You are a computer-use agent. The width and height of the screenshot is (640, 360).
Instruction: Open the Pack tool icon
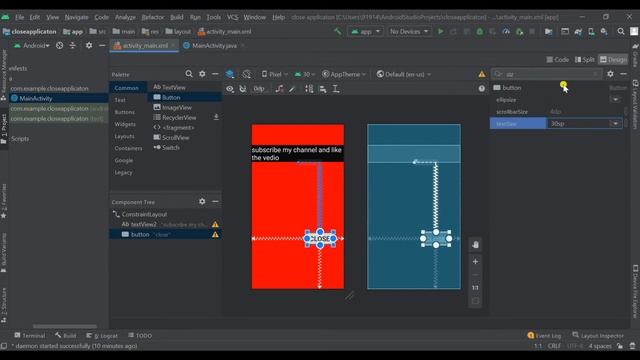309,89
